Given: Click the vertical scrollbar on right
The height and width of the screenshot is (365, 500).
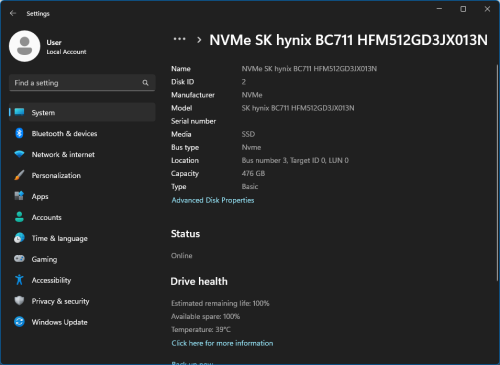Looking at the screenshot, I should tap(497, 172).
